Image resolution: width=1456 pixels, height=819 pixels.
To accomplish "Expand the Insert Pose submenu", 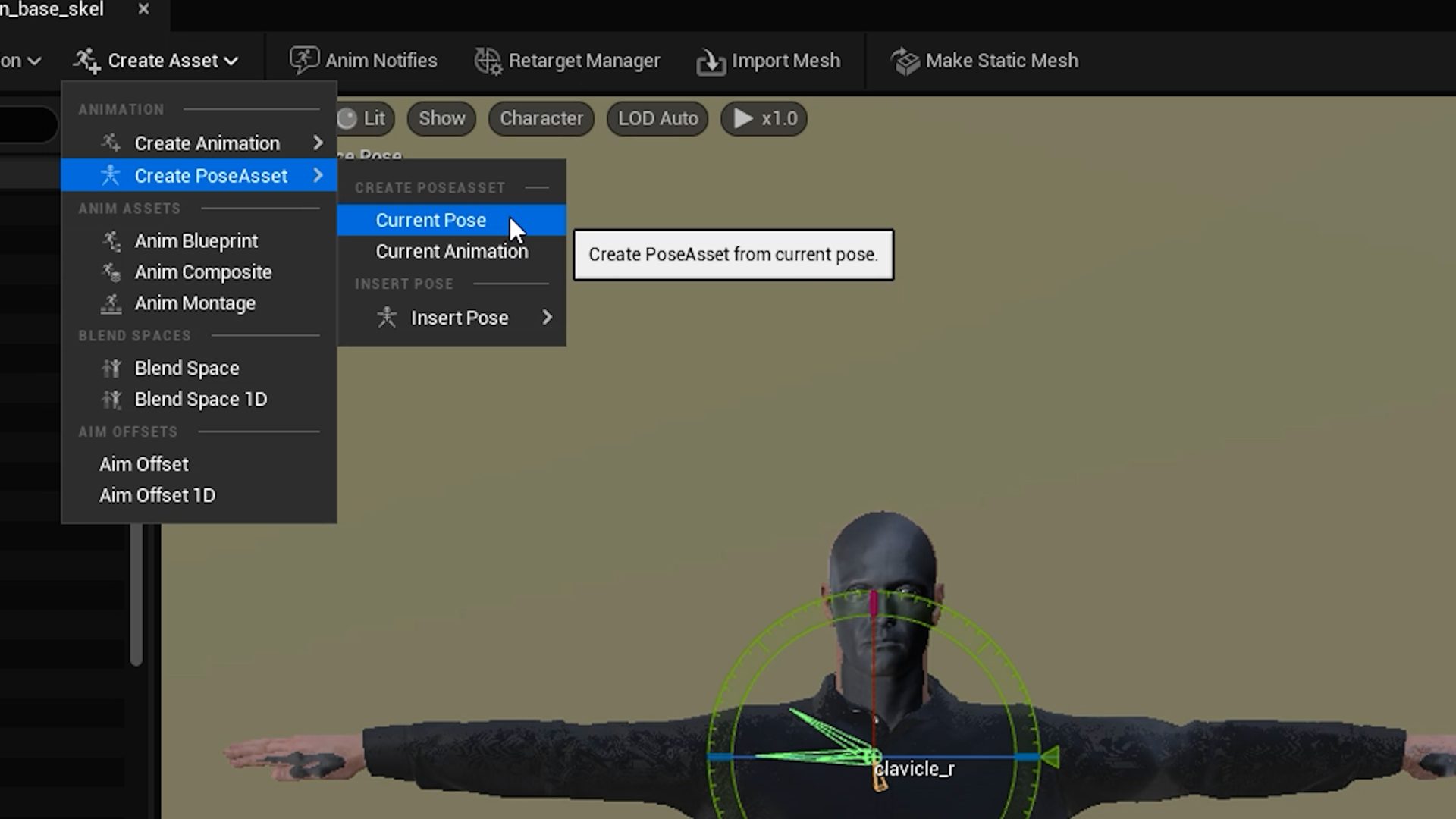I will pyautogui.click(x=451, y=318).
